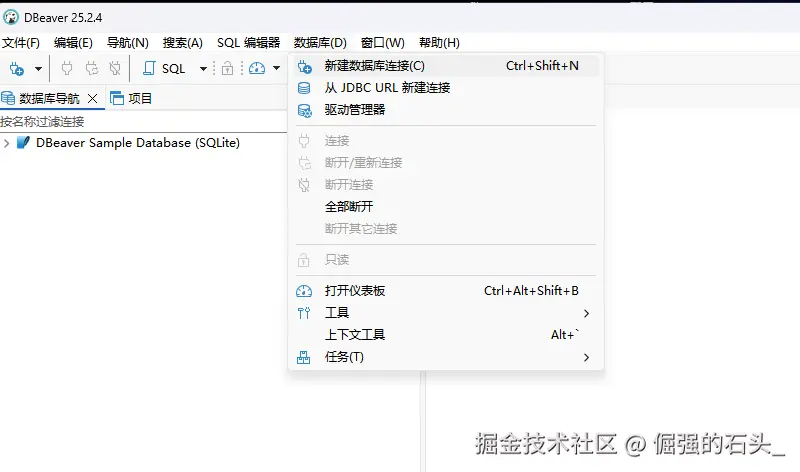Select DBeaver Sample Database (SQLite) connection
The image size is (800, 472).
pos(138,143)
